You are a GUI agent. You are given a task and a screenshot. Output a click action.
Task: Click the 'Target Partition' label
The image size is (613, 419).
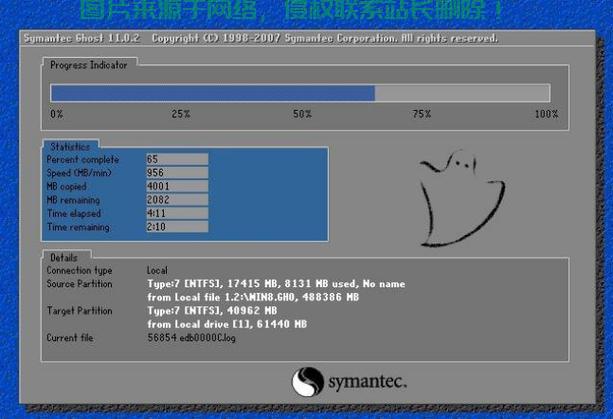[79, 311]
